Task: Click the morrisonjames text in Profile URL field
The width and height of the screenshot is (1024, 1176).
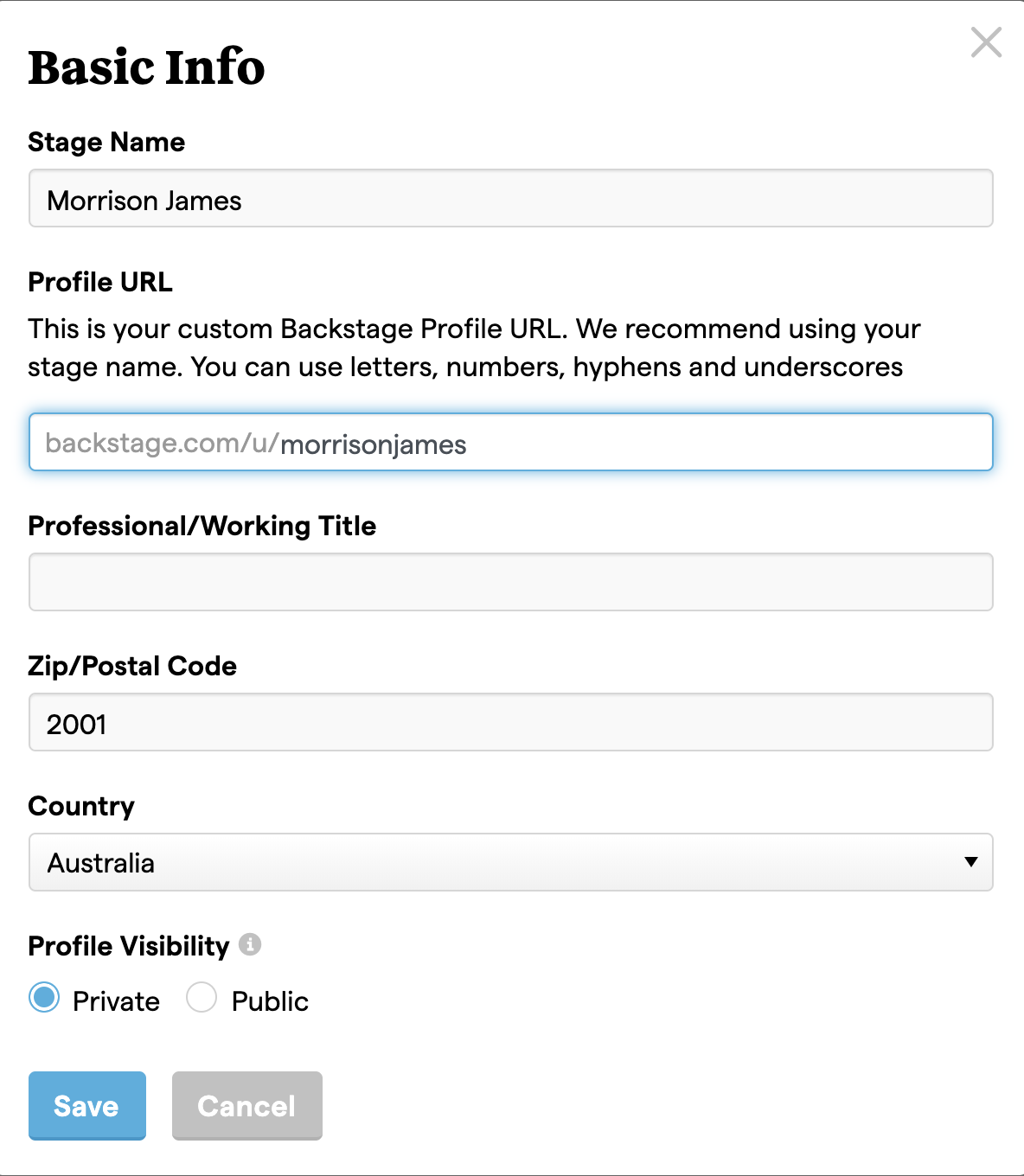Action: coord(374,444)
